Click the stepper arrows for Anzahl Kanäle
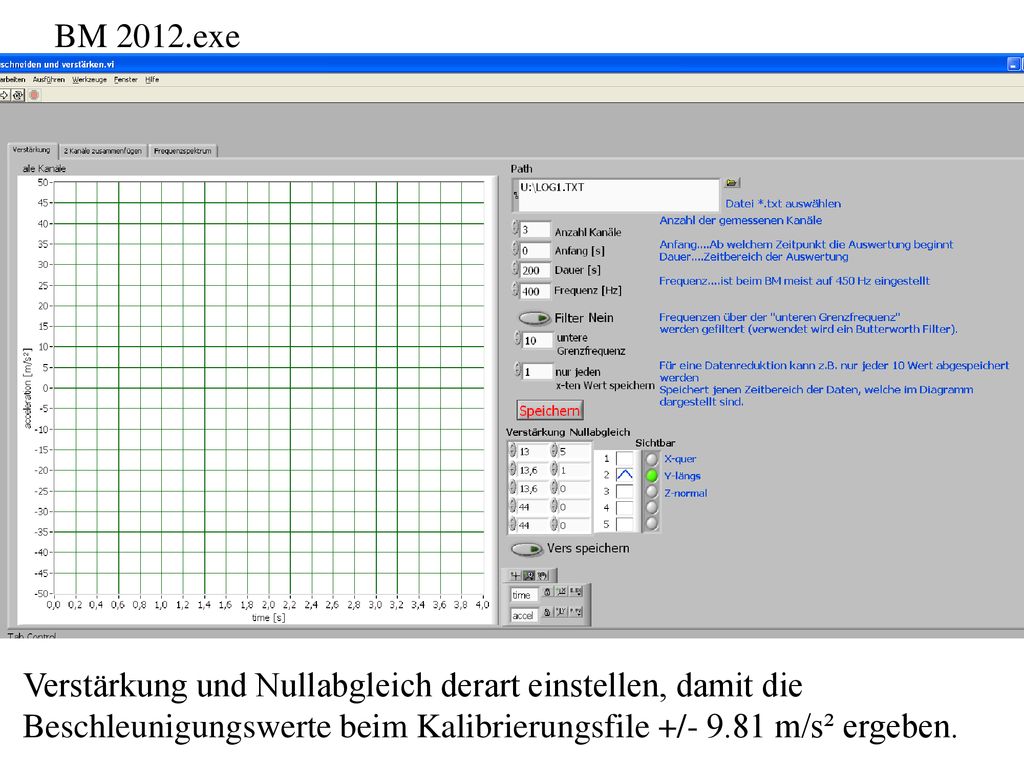 click(515, 229)
